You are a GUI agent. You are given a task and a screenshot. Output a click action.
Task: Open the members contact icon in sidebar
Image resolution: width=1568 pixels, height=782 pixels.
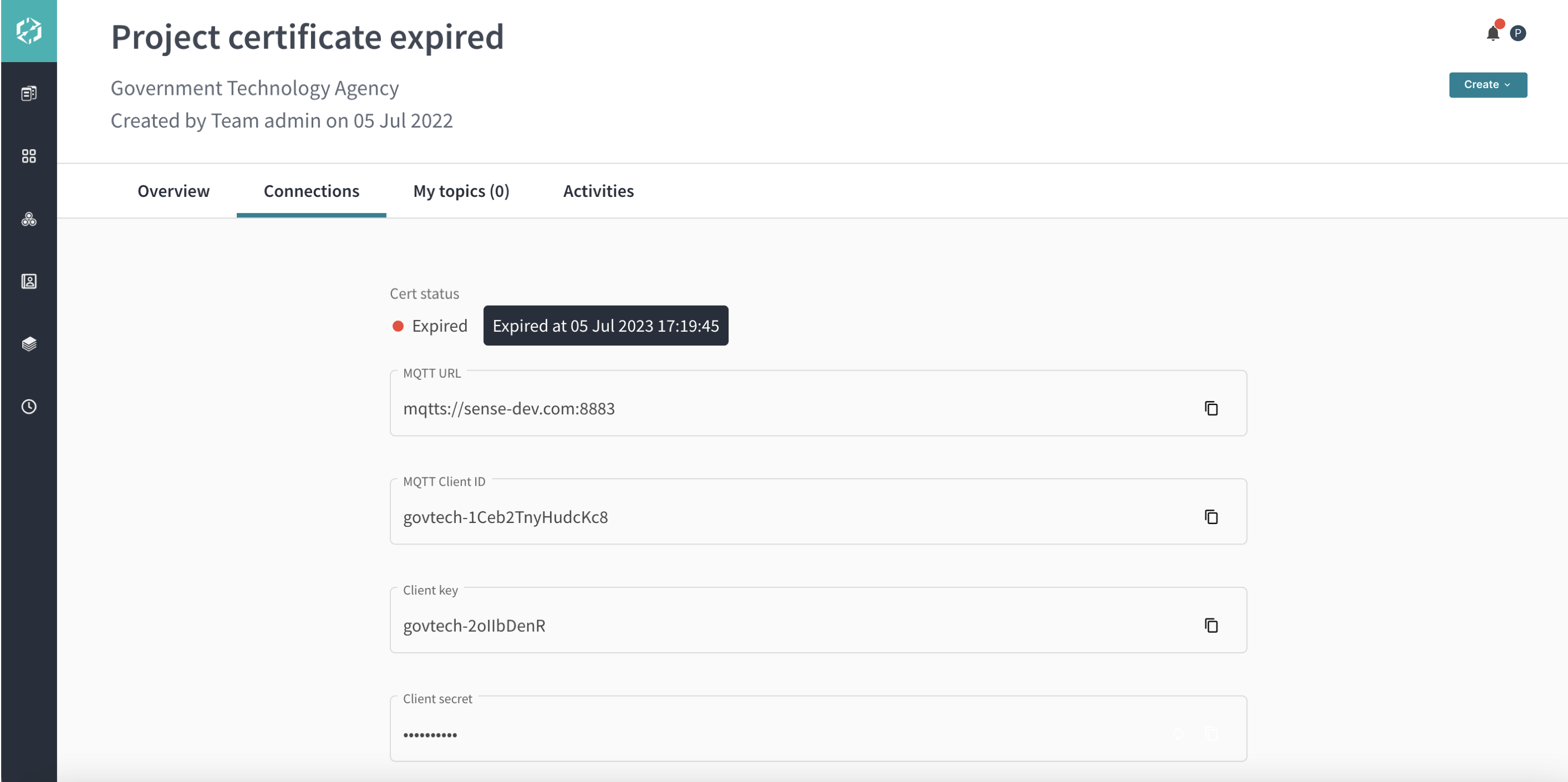(29, 281)
